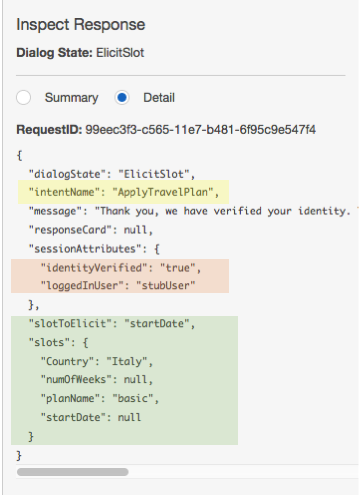Click the identityVerified true line

[121, 268]
